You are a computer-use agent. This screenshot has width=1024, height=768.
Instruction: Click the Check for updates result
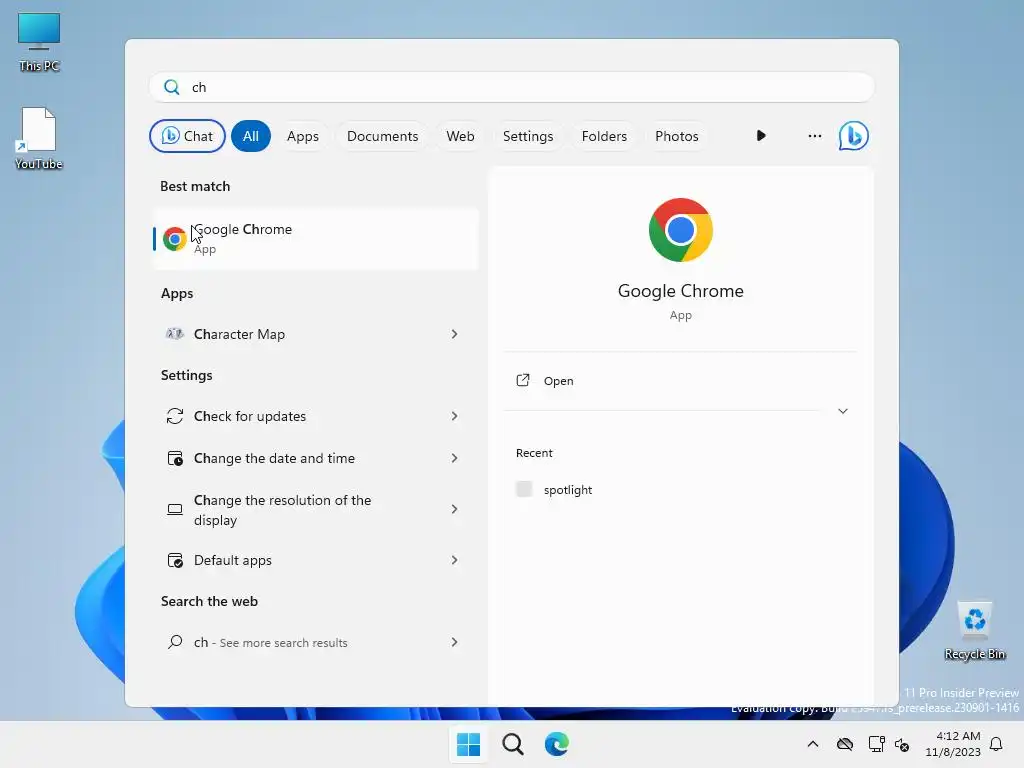tap(249, 416)
